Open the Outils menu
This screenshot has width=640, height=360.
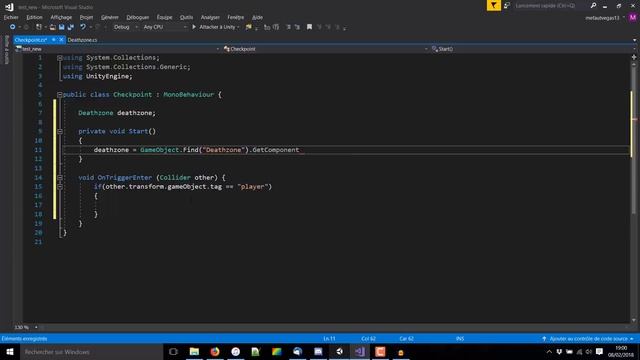(x=186, y=17)
